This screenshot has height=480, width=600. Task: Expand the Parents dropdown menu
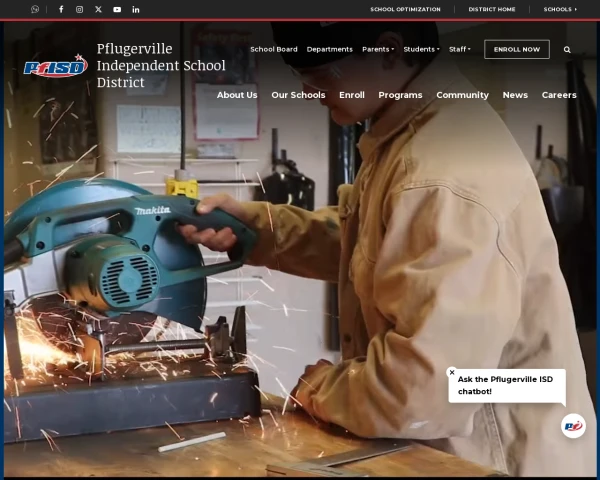tap(378, 49)
